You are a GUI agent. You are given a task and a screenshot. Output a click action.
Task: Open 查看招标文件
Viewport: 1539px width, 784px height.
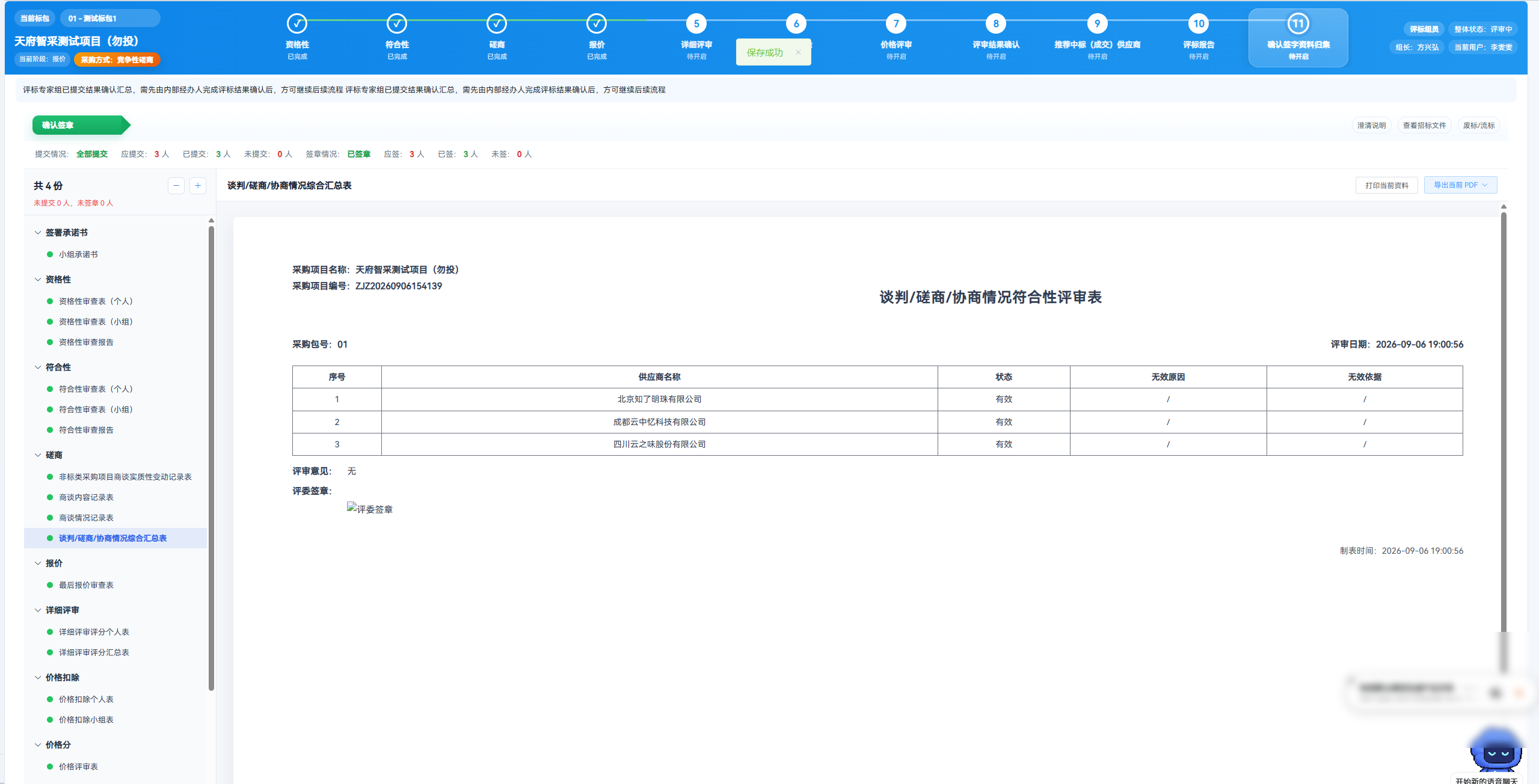(x=1424, y=125)
